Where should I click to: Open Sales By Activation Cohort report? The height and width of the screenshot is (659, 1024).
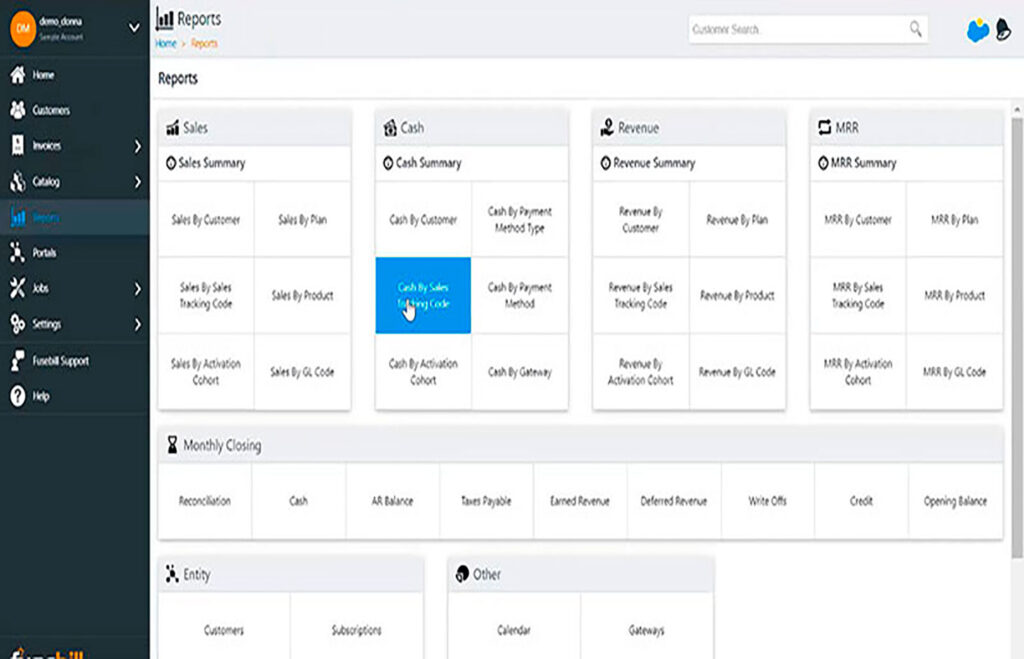(206, 372)
